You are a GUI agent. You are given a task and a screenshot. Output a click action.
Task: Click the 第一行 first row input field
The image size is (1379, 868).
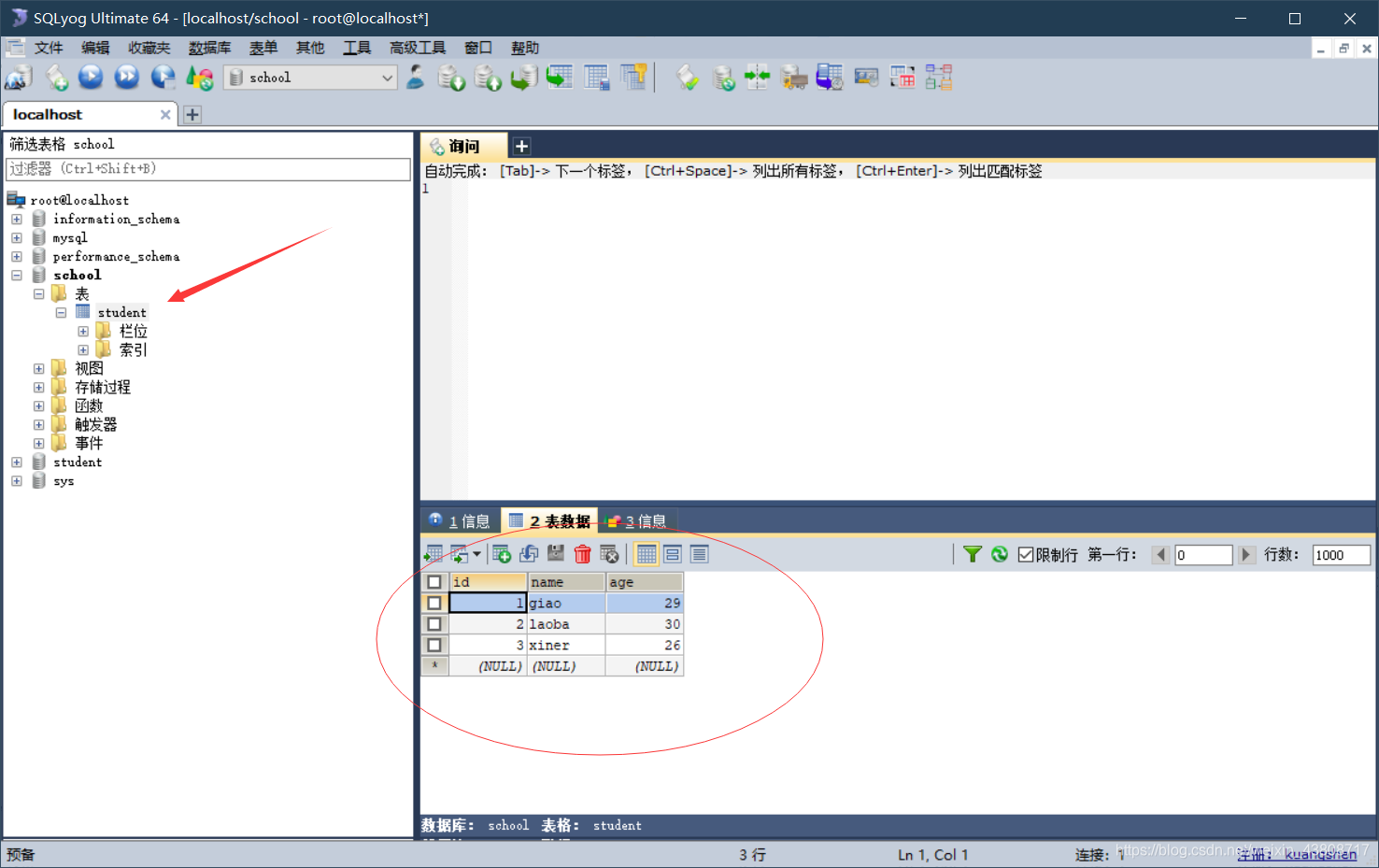pyautogui.click(x=1203, y=555)
